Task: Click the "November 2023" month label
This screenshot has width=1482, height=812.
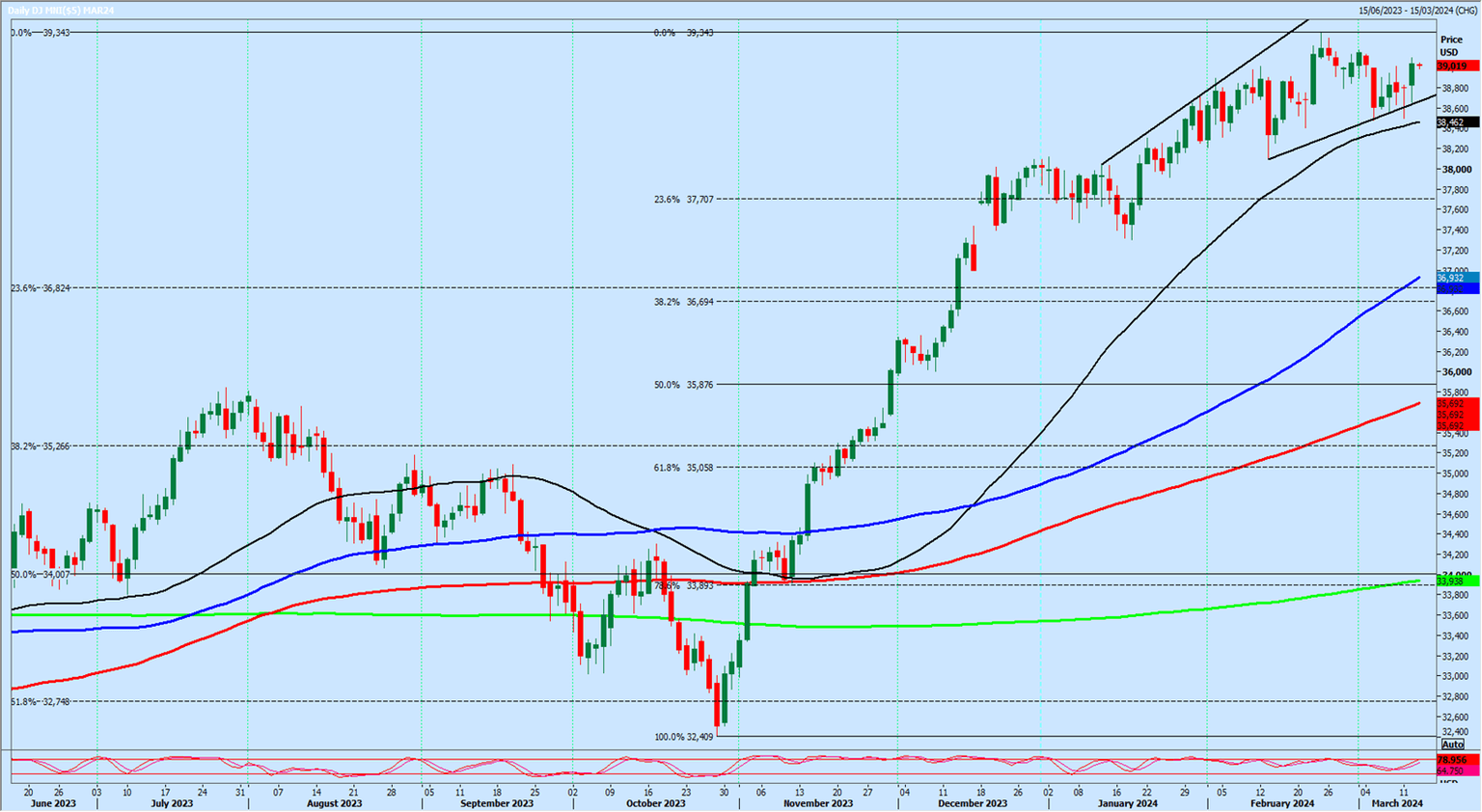Action: [818, 803]
